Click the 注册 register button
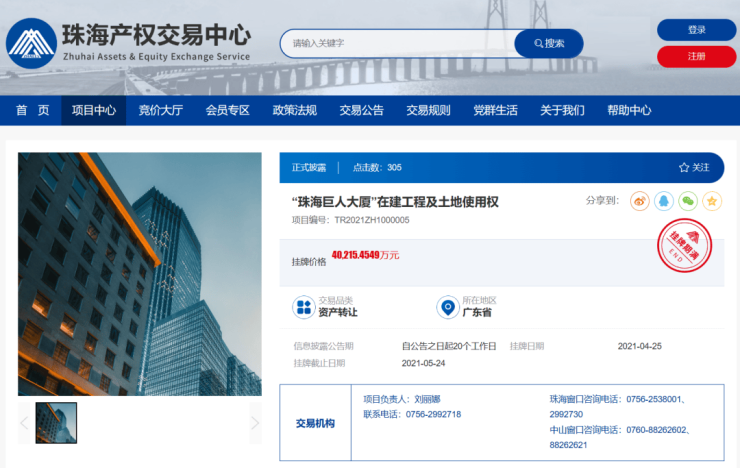The width and height of the screenshot is (740, 468). [x=696, y=57]
